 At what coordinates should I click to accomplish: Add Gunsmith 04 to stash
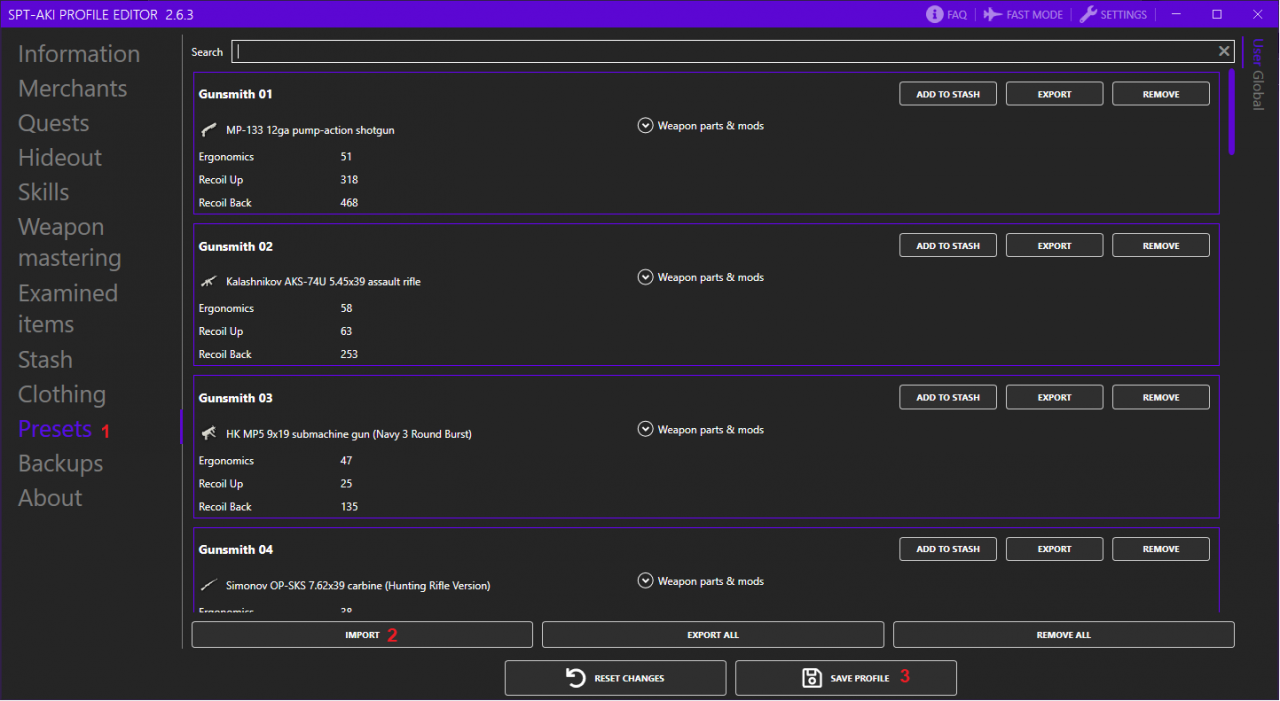point(948,549)
